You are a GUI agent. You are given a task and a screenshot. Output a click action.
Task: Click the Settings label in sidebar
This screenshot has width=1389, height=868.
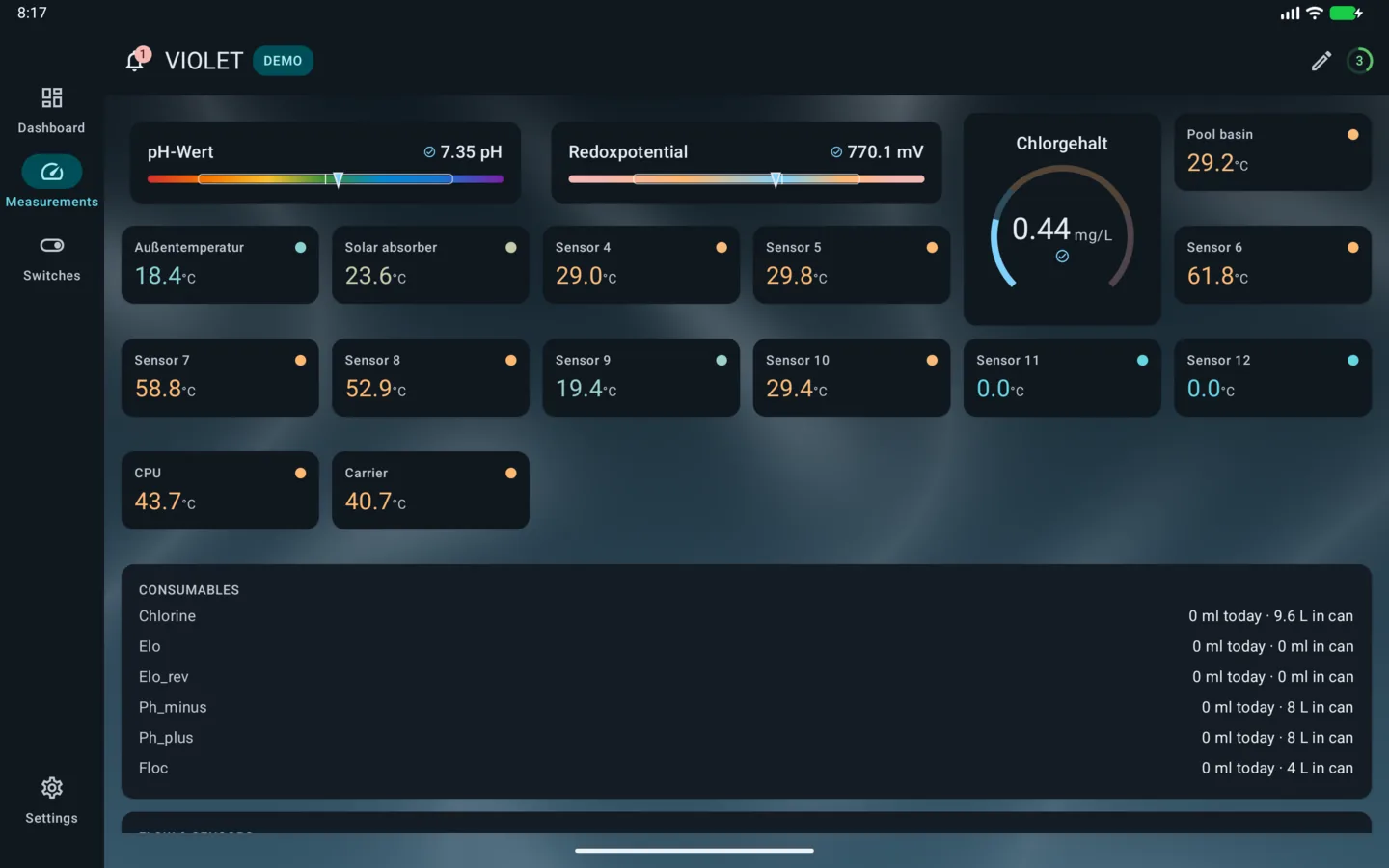click(x=52, y=818)
